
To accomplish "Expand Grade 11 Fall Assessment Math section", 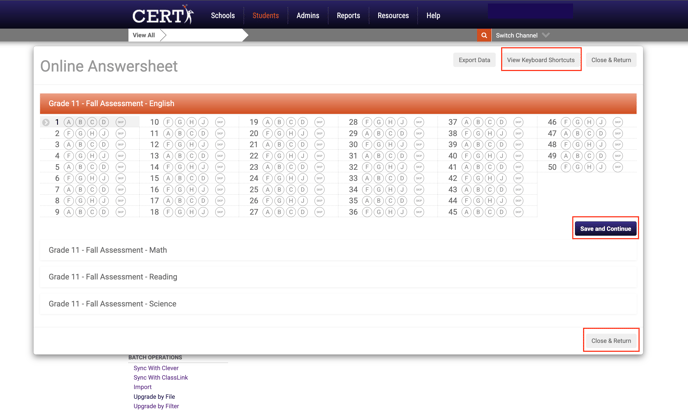I will [x=108, y=250].
